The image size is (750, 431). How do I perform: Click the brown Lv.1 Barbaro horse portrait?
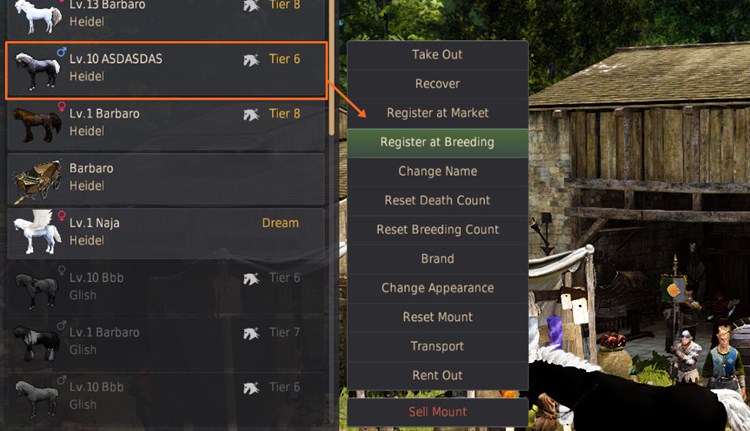point(37,124)
